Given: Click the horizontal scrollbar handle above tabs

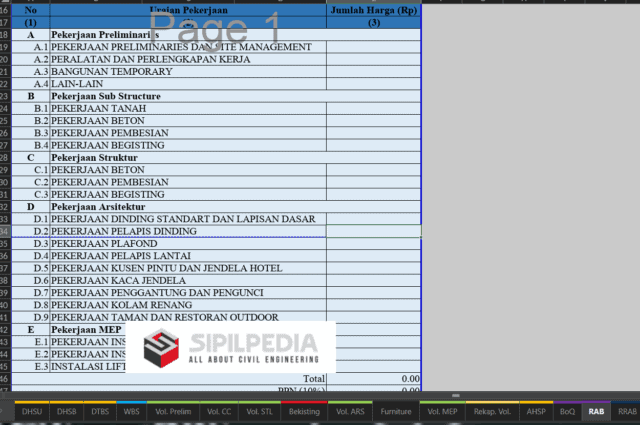Looking at the screenshot, I should coord(455,397).
